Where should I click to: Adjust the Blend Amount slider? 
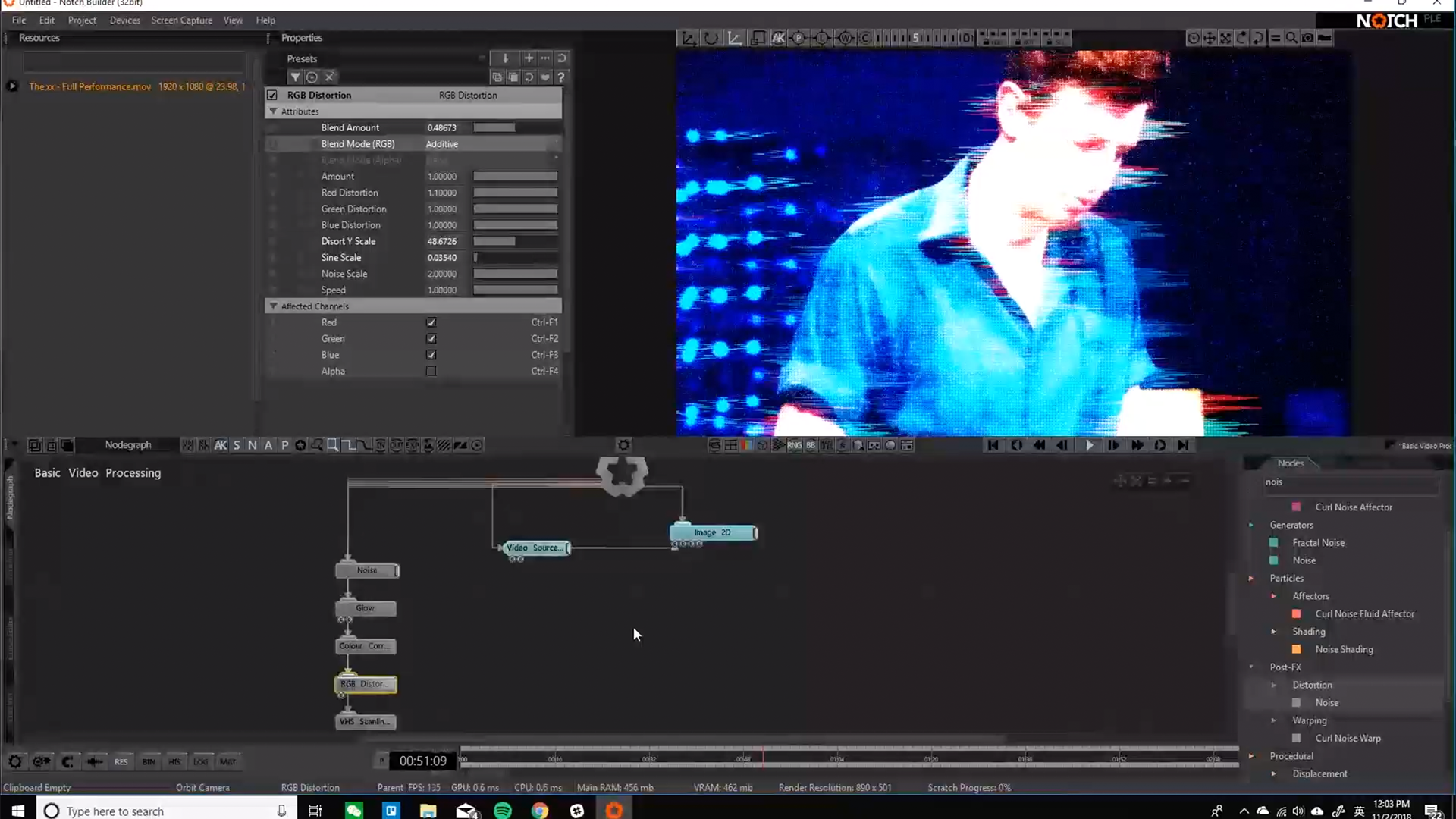click(516, 127)
